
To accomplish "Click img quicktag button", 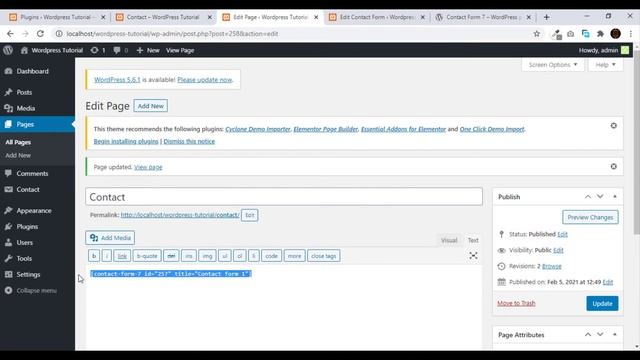I will pos(207,256).
